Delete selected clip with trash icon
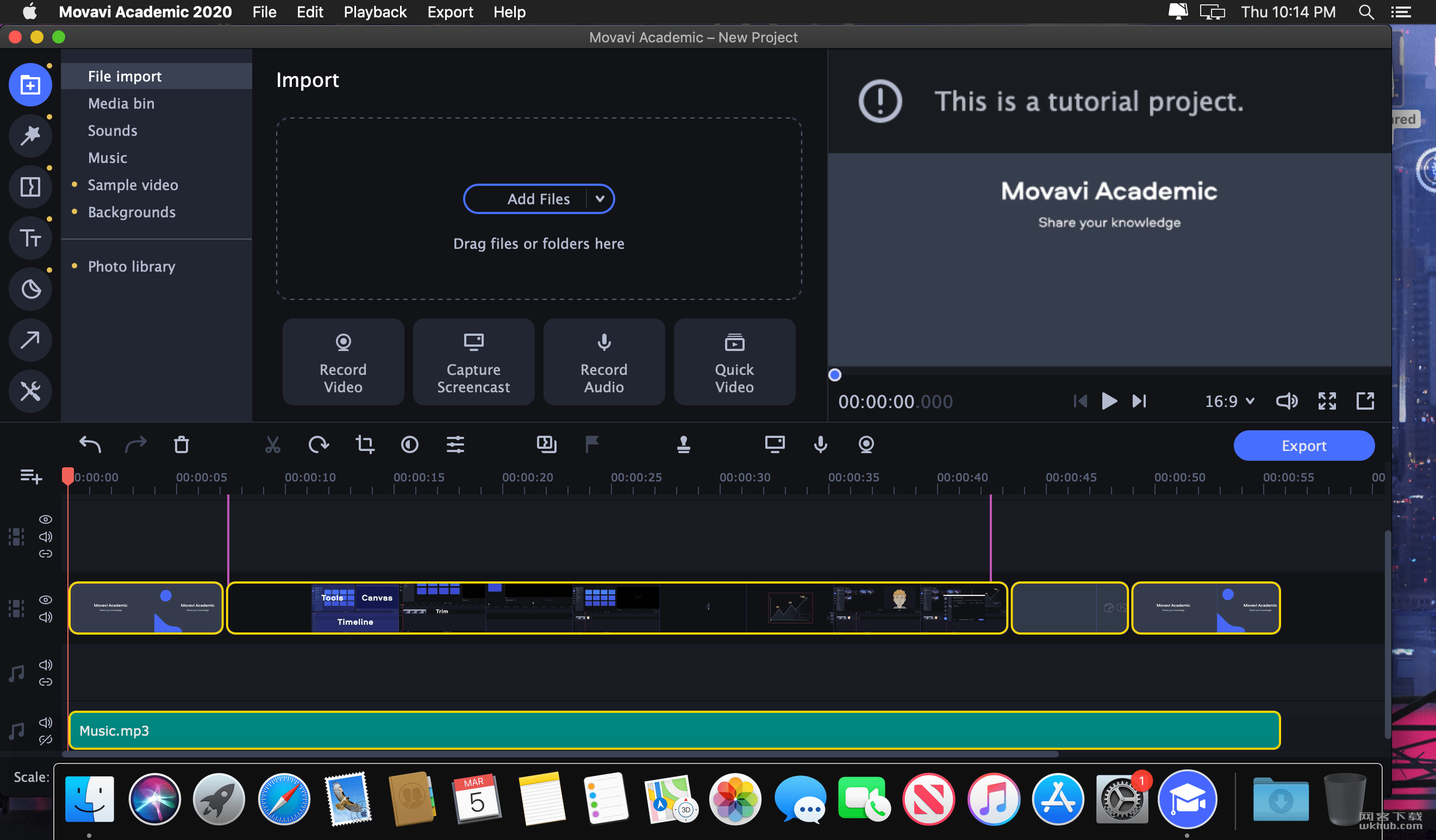 click(x=181, y=444)
